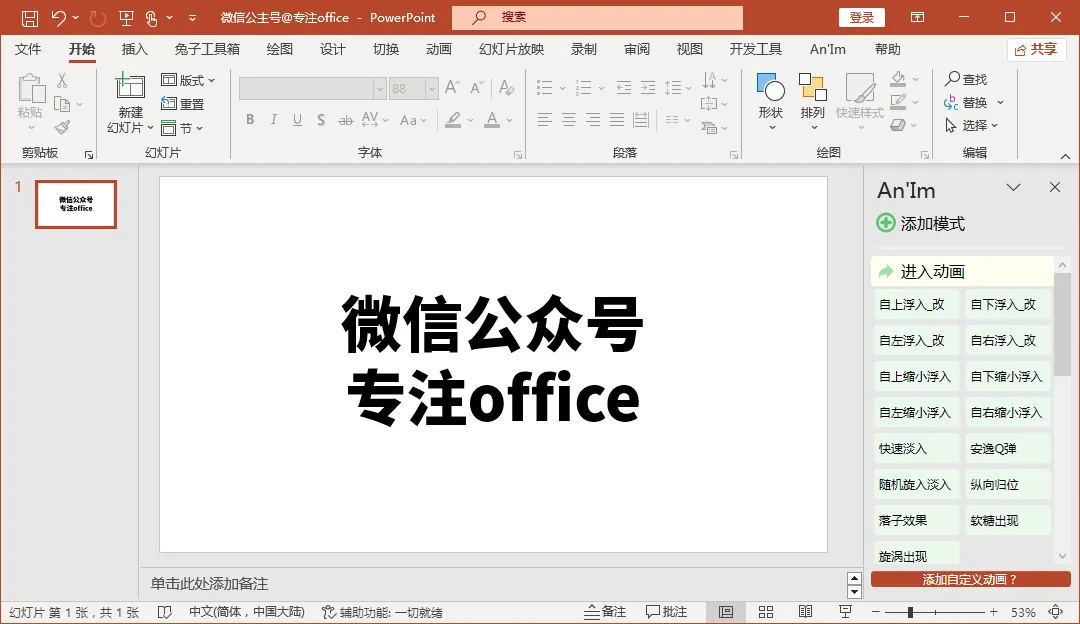Toggle the 备注 notes pane
1080x624 pixels.
point(605,612)
